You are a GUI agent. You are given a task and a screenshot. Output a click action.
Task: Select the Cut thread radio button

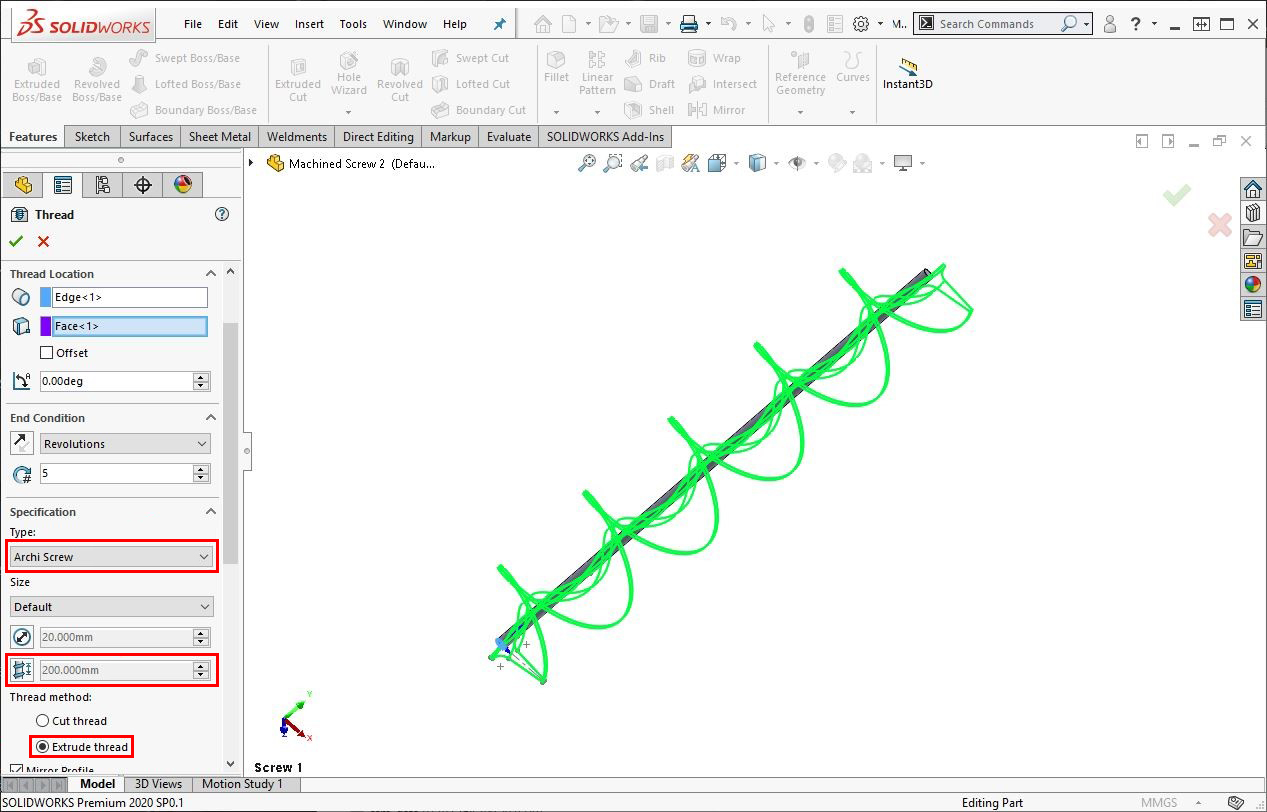42,721
